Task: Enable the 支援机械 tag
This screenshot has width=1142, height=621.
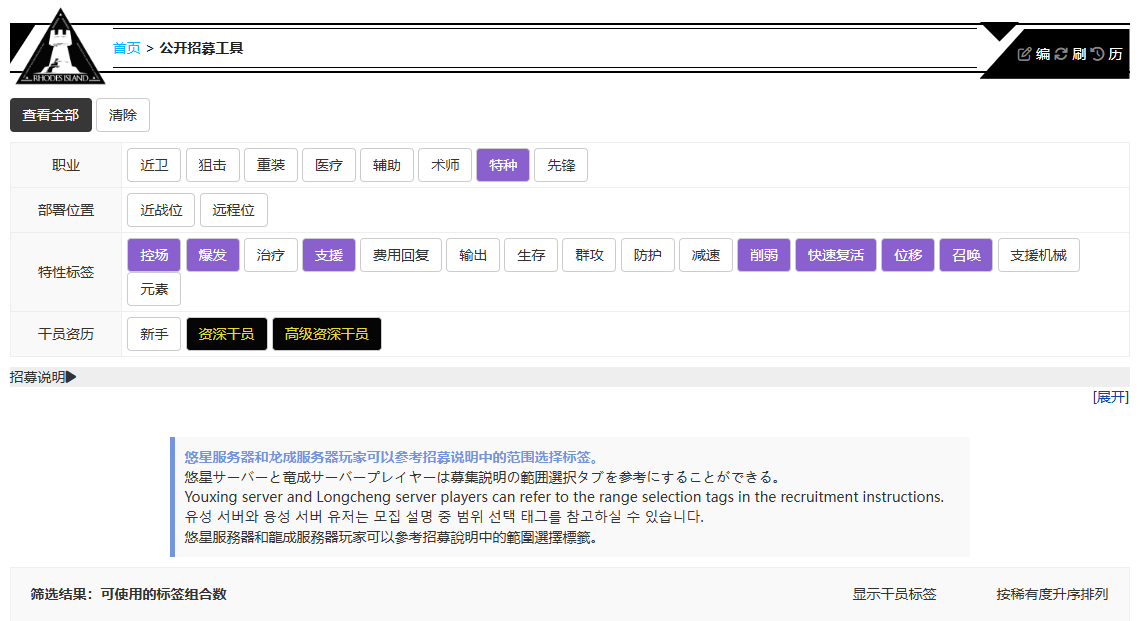Action: pyautogui.click(x=1038, y=255)
